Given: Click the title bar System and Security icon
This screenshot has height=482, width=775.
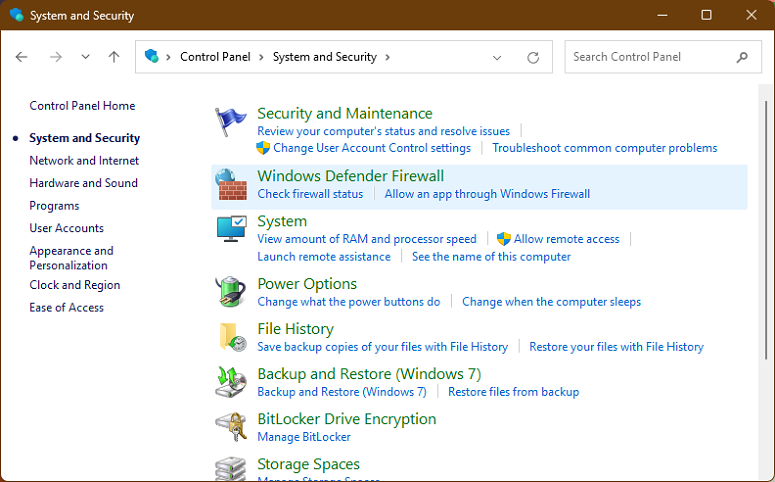Looking at the screenshot, I should tap(16, 15).
